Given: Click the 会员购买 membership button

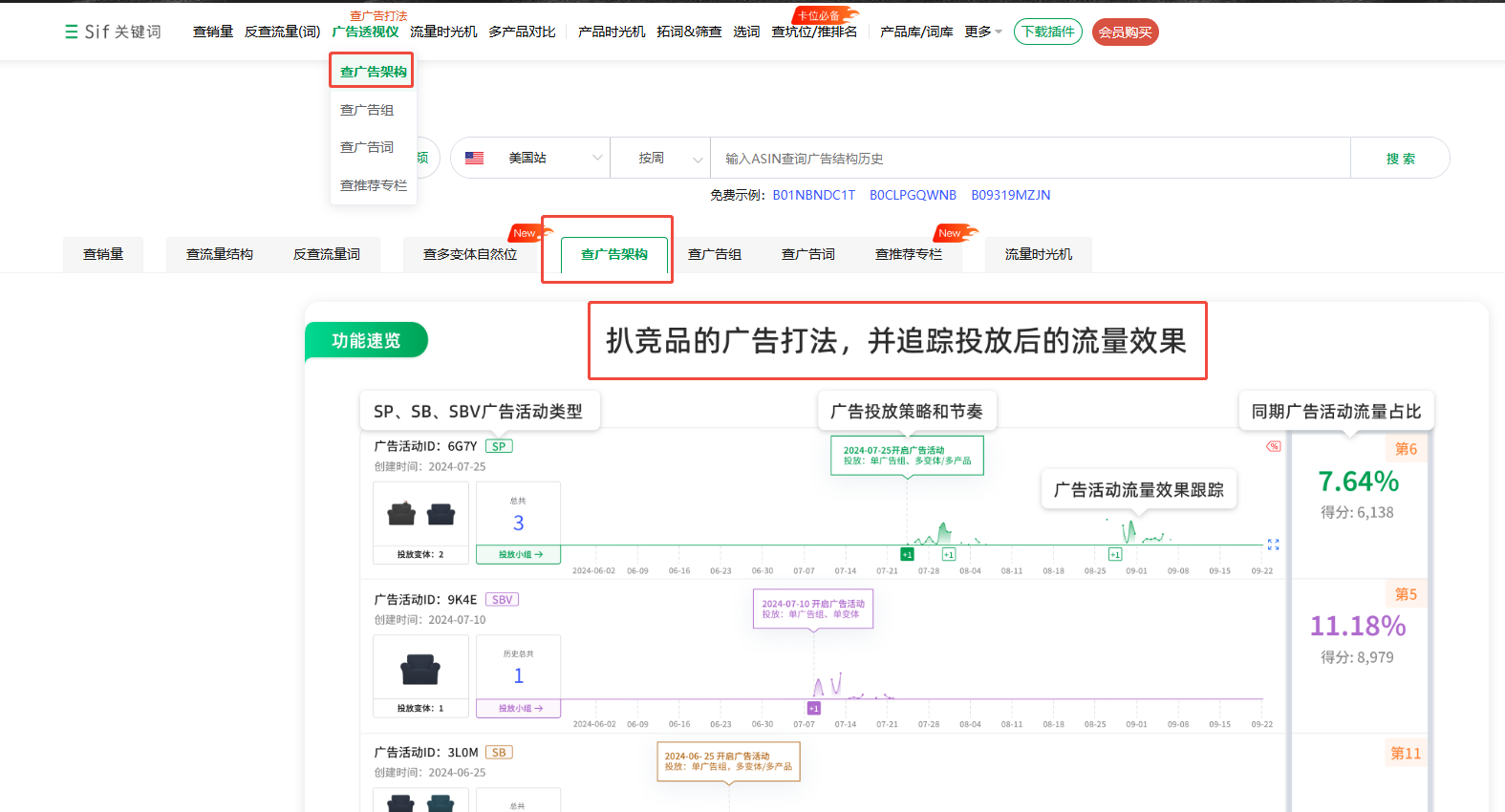Looking at the screenshot, I should click(x=1125, y=32).
